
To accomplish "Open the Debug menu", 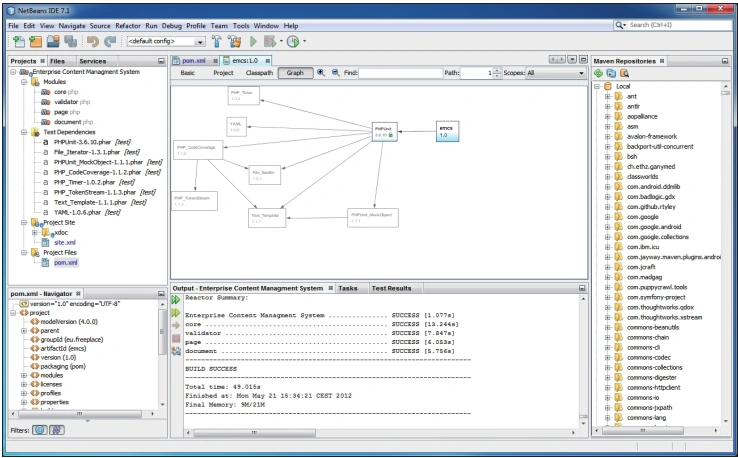I will click(171, 26).
